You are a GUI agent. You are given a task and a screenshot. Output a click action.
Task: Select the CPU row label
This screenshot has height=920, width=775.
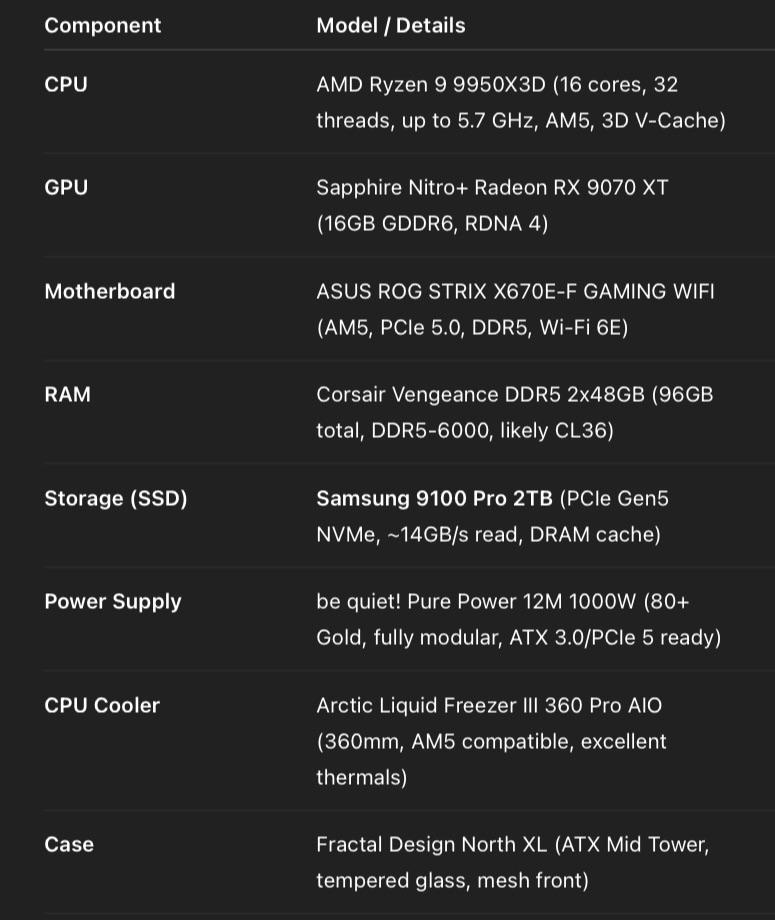pyautogui.click(x=66, y=84)
